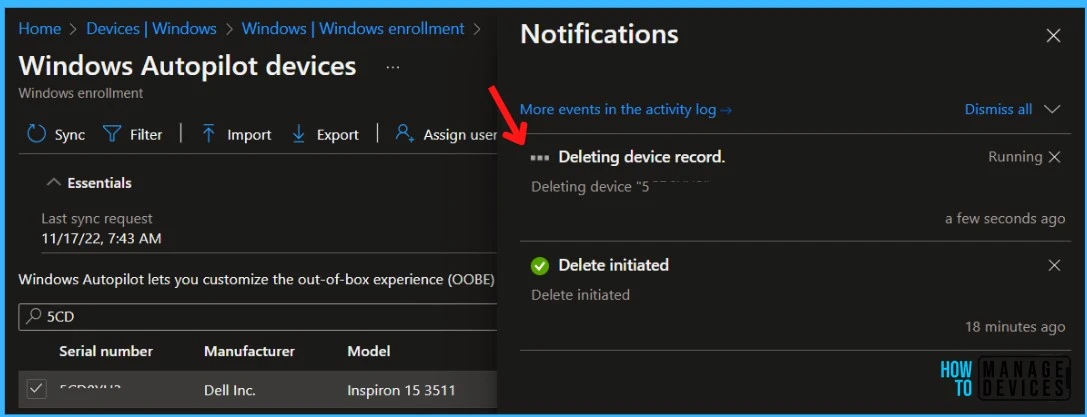Expand the Dismiss all chevron

click(1052, 109)
